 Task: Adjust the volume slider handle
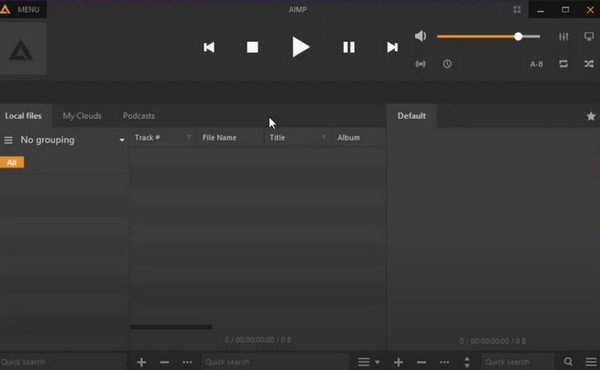[518, 36]
